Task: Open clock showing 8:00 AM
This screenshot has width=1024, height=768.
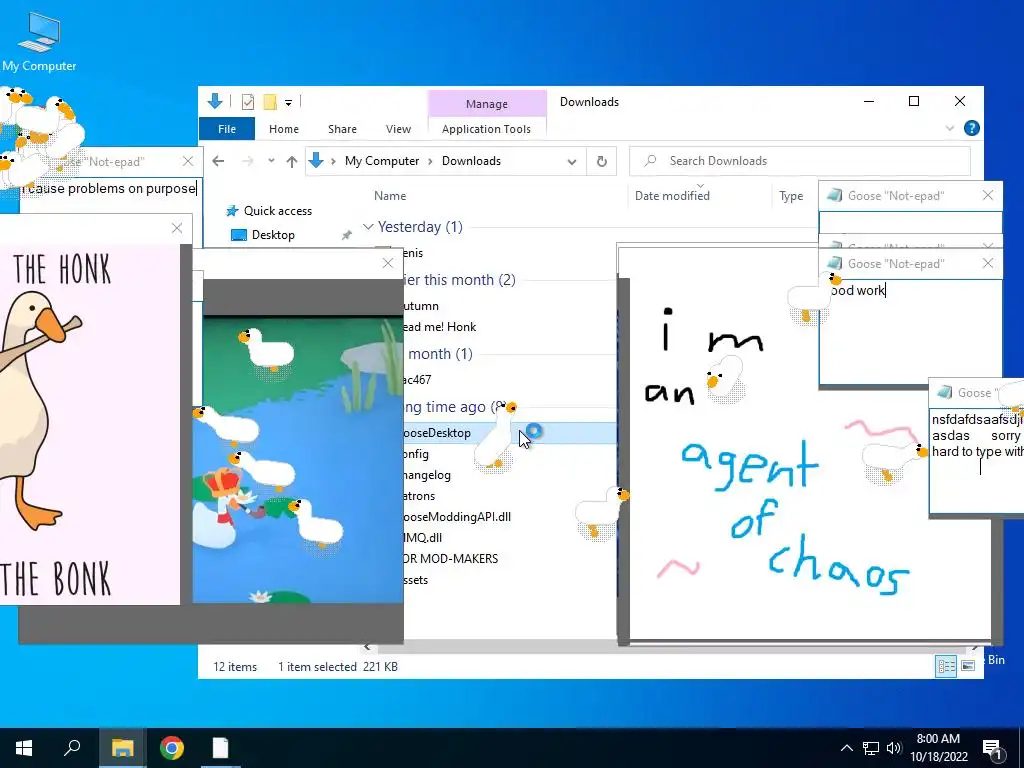Action: 938,748
